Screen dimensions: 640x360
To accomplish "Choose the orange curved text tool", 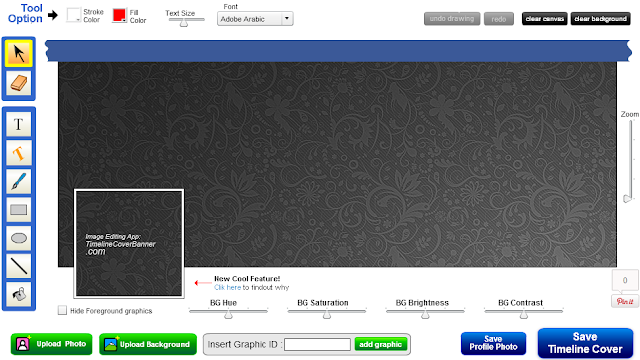I will pos(18,153).
